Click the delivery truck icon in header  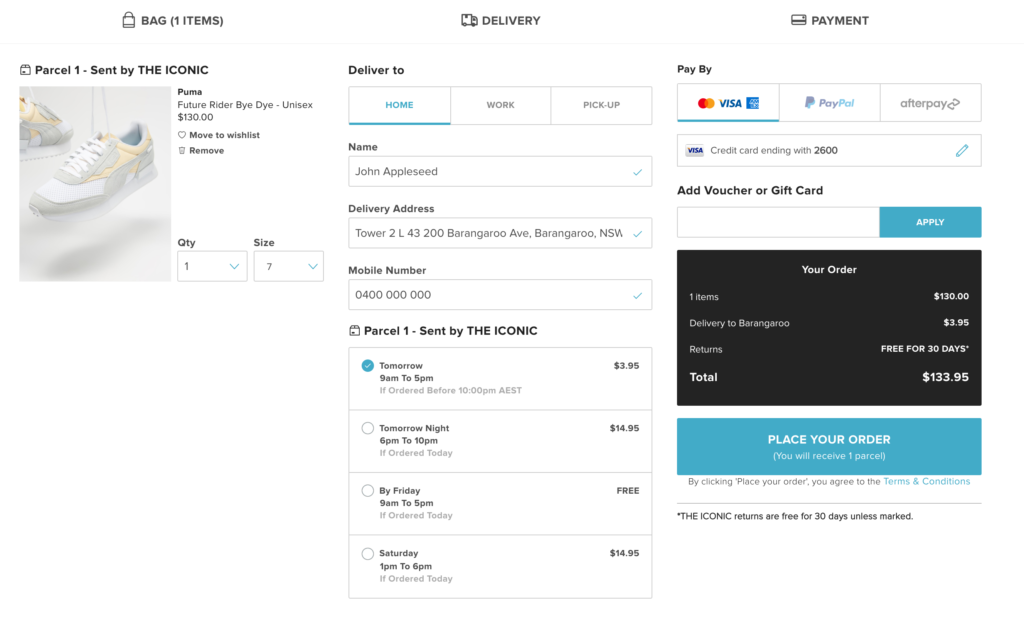coord(469,20)
